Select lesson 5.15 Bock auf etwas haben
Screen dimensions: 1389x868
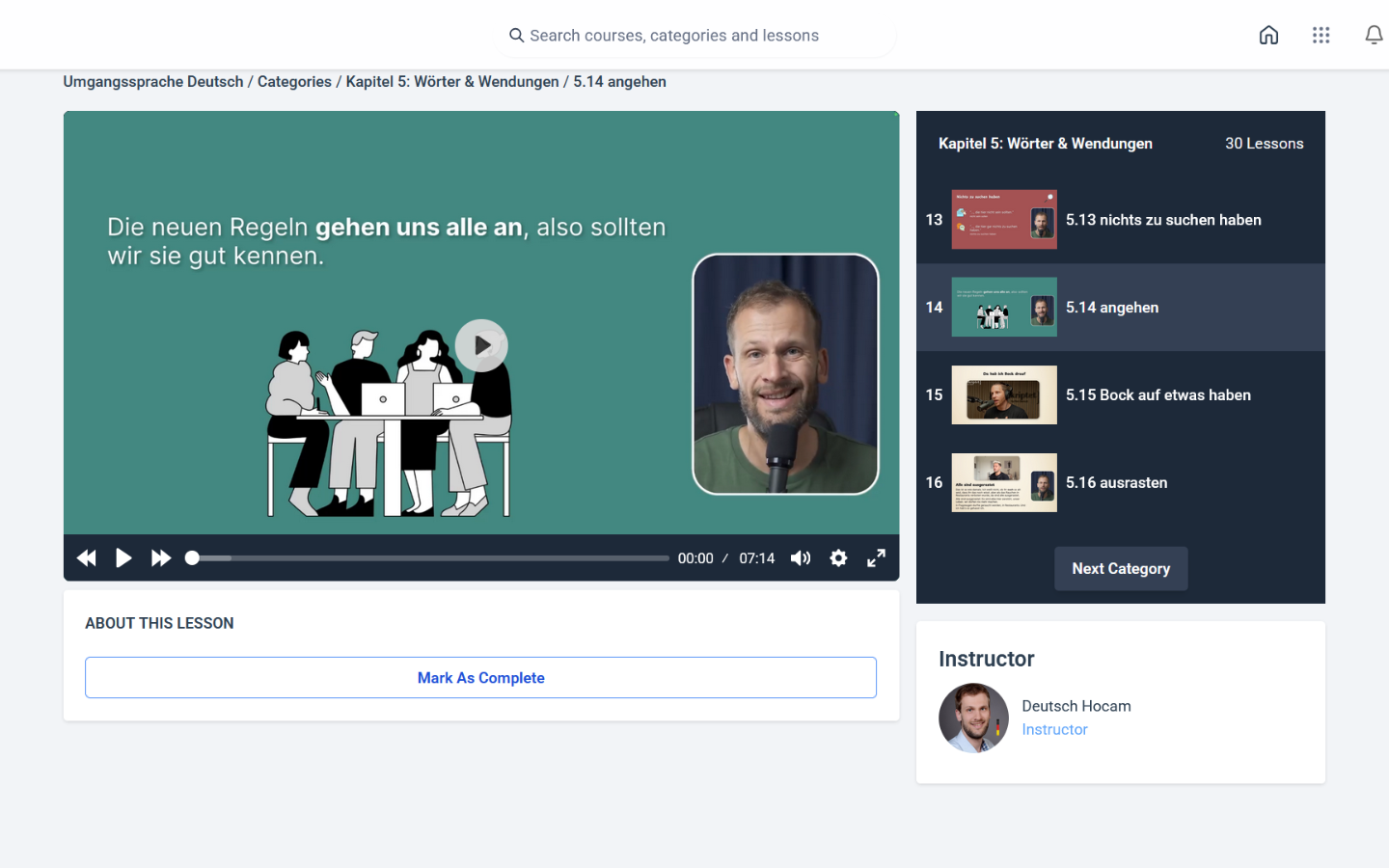[x=1157, y=395]
